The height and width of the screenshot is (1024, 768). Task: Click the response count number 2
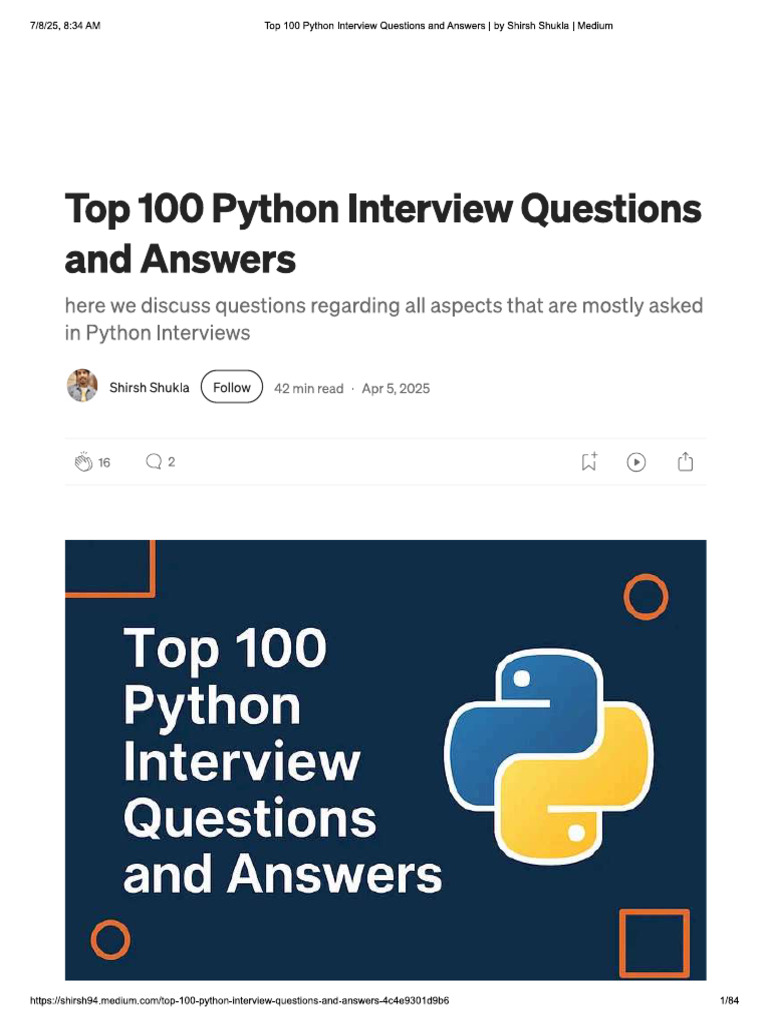[x=172, y=462]
